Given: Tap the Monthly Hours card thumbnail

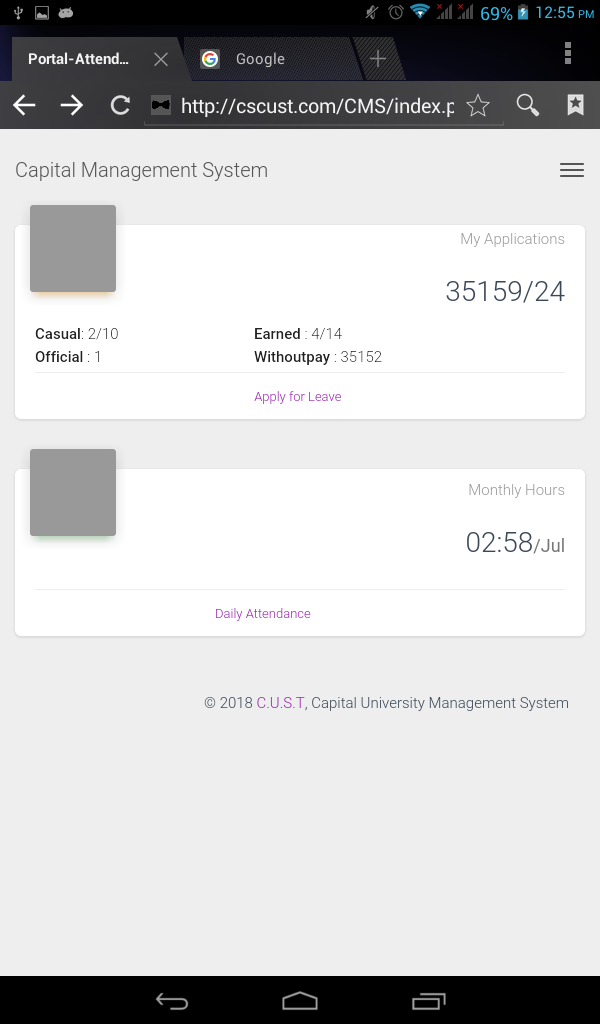Looking at the screenshot, I should pos(73,492).
